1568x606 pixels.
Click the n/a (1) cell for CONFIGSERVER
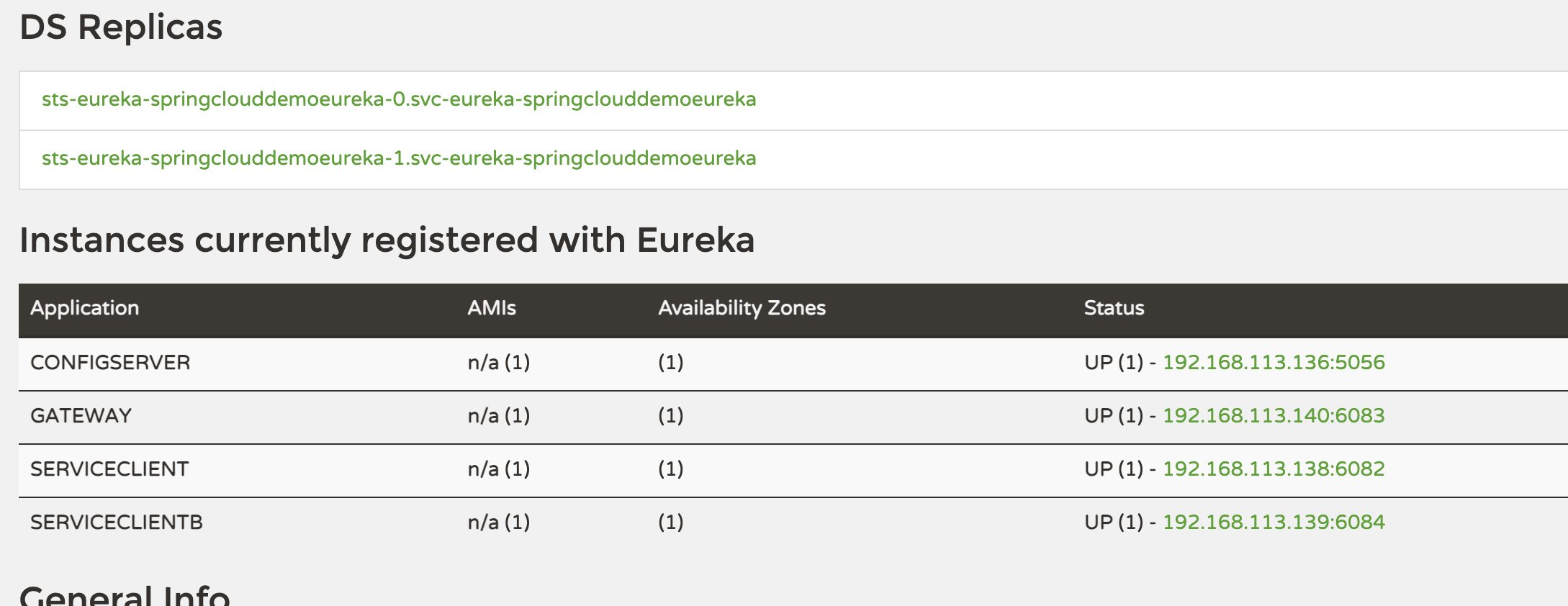(500, 363)
